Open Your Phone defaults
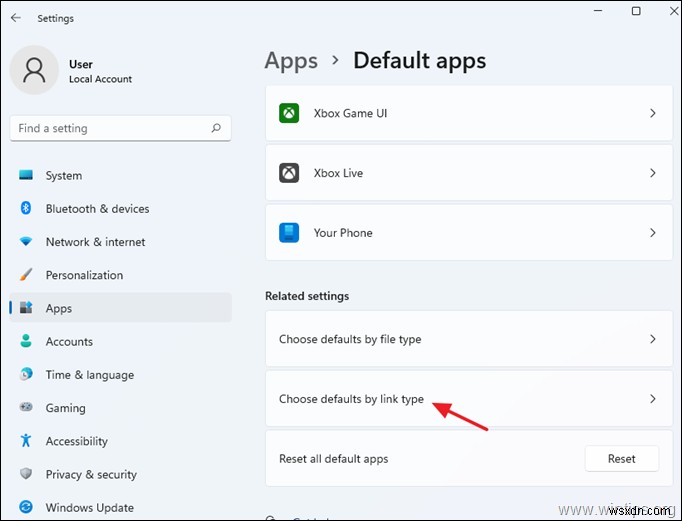 (x=469, y=233)
